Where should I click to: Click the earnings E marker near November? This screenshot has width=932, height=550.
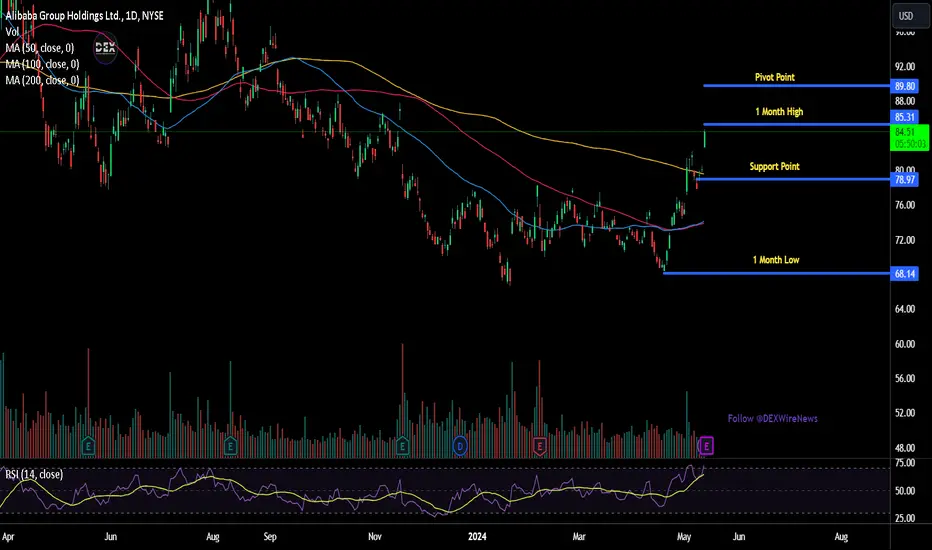[402, 445]
